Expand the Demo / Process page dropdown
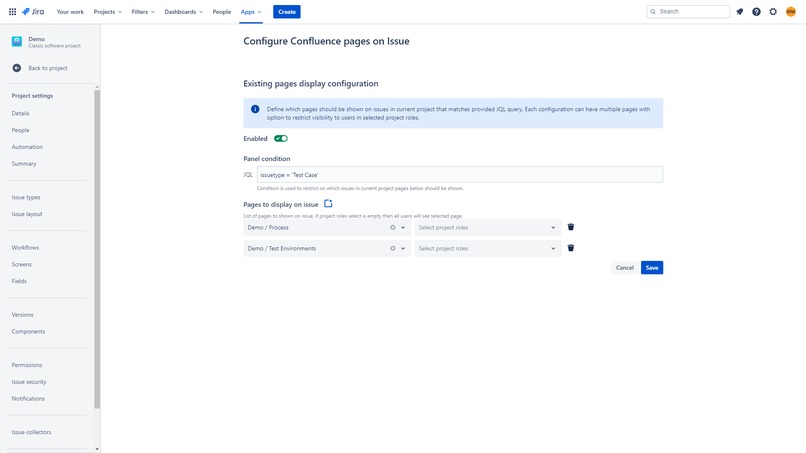 (403, 227)
